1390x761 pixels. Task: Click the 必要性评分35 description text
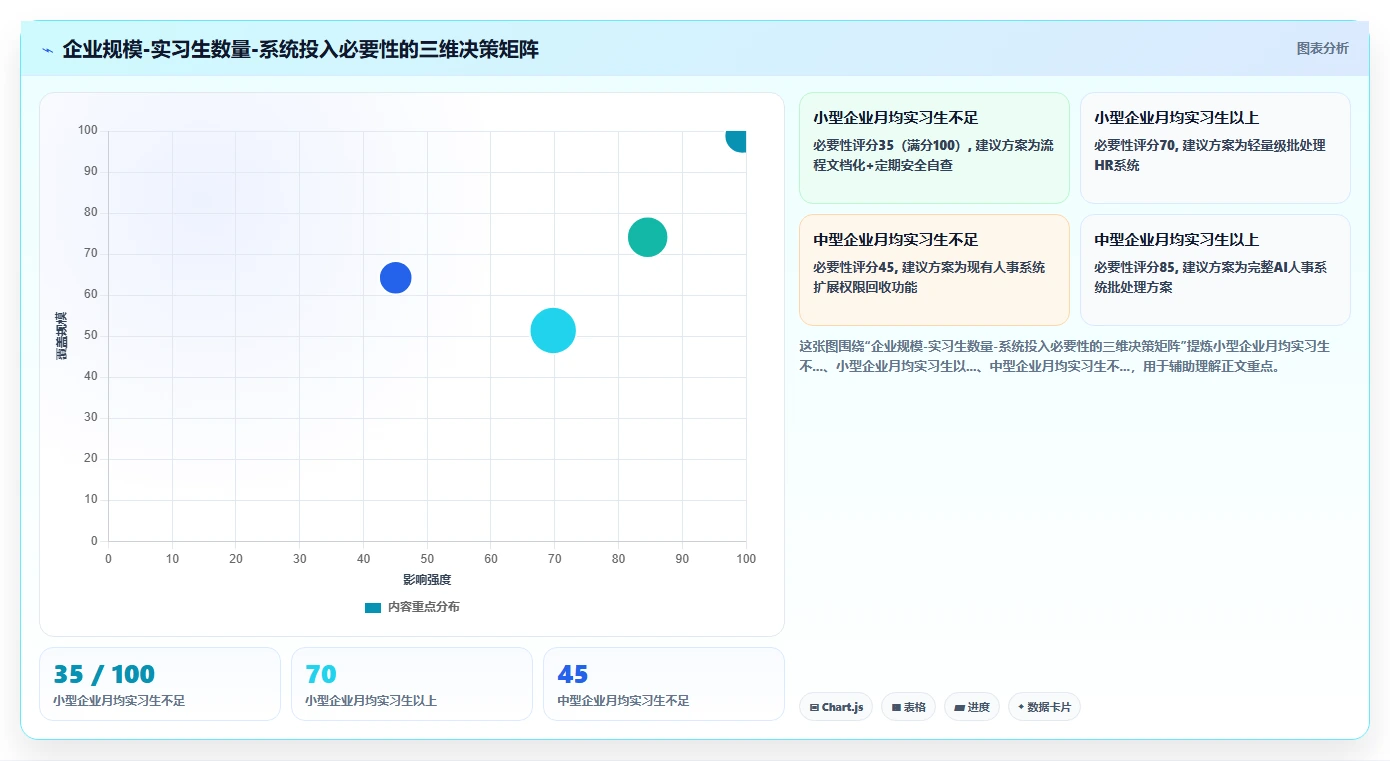click(x=933, y=155)
